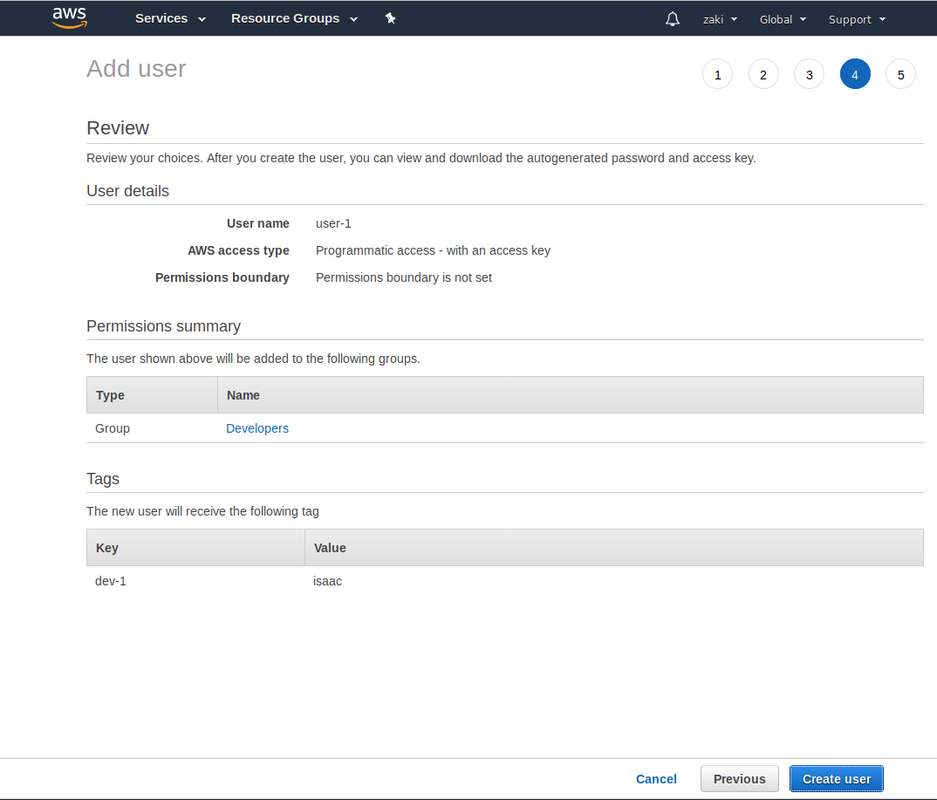Screen dimensions: 937x800
Task: Select step 1 circle in the wizard
Action: tap(717, 73)
